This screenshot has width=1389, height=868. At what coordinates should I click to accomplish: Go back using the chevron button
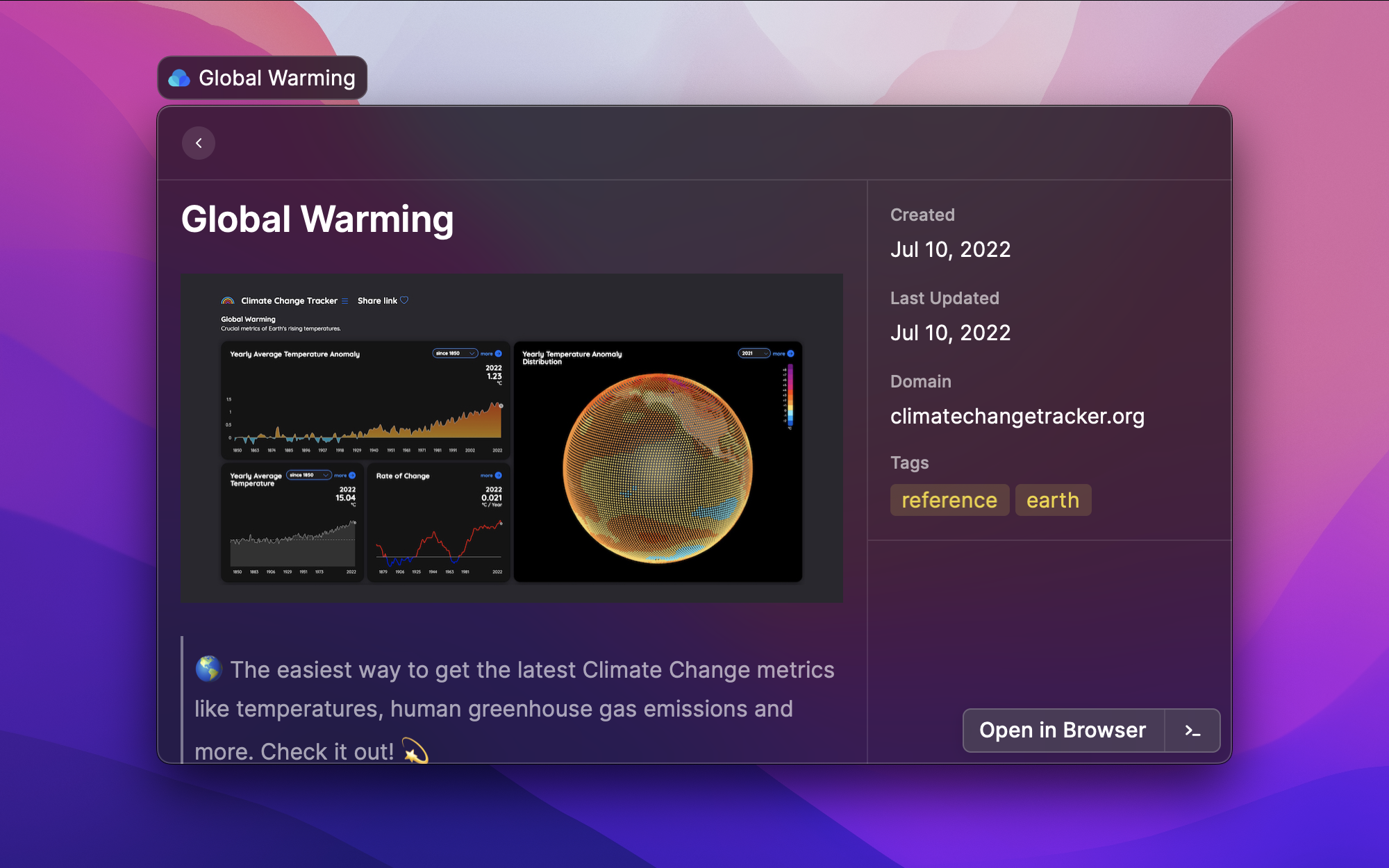(x=199, y=143)
